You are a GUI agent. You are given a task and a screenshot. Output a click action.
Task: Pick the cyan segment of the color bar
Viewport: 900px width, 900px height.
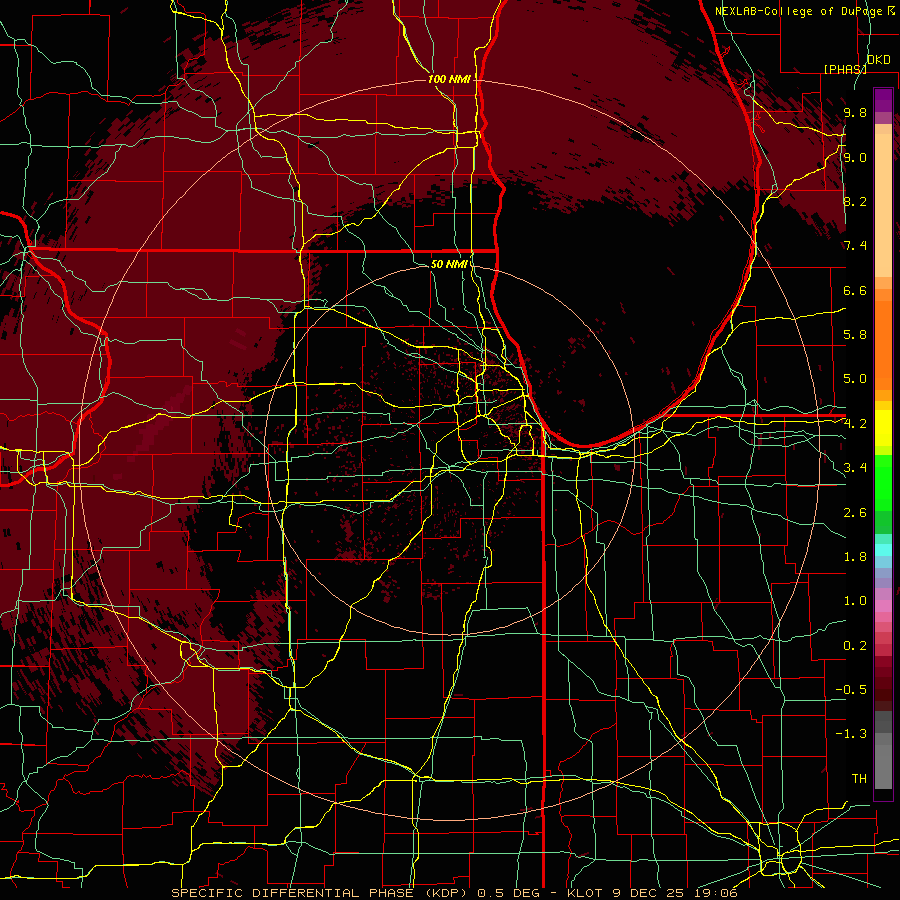(x=883, y=550)
